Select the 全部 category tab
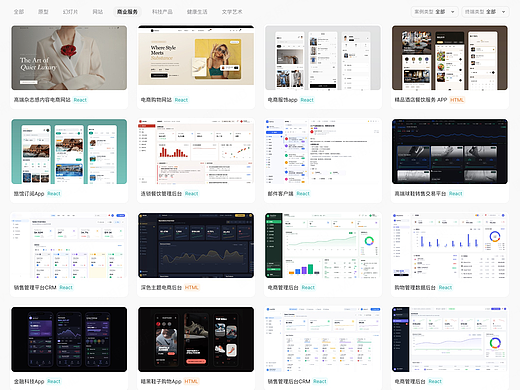The height and width of the screenshot is (390, 520). (19, 12)
